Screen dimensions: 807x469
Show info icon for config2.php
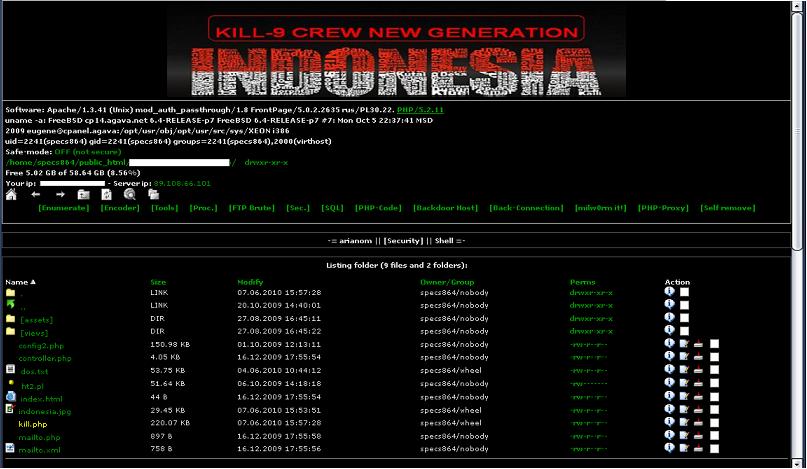click(669, 343)
